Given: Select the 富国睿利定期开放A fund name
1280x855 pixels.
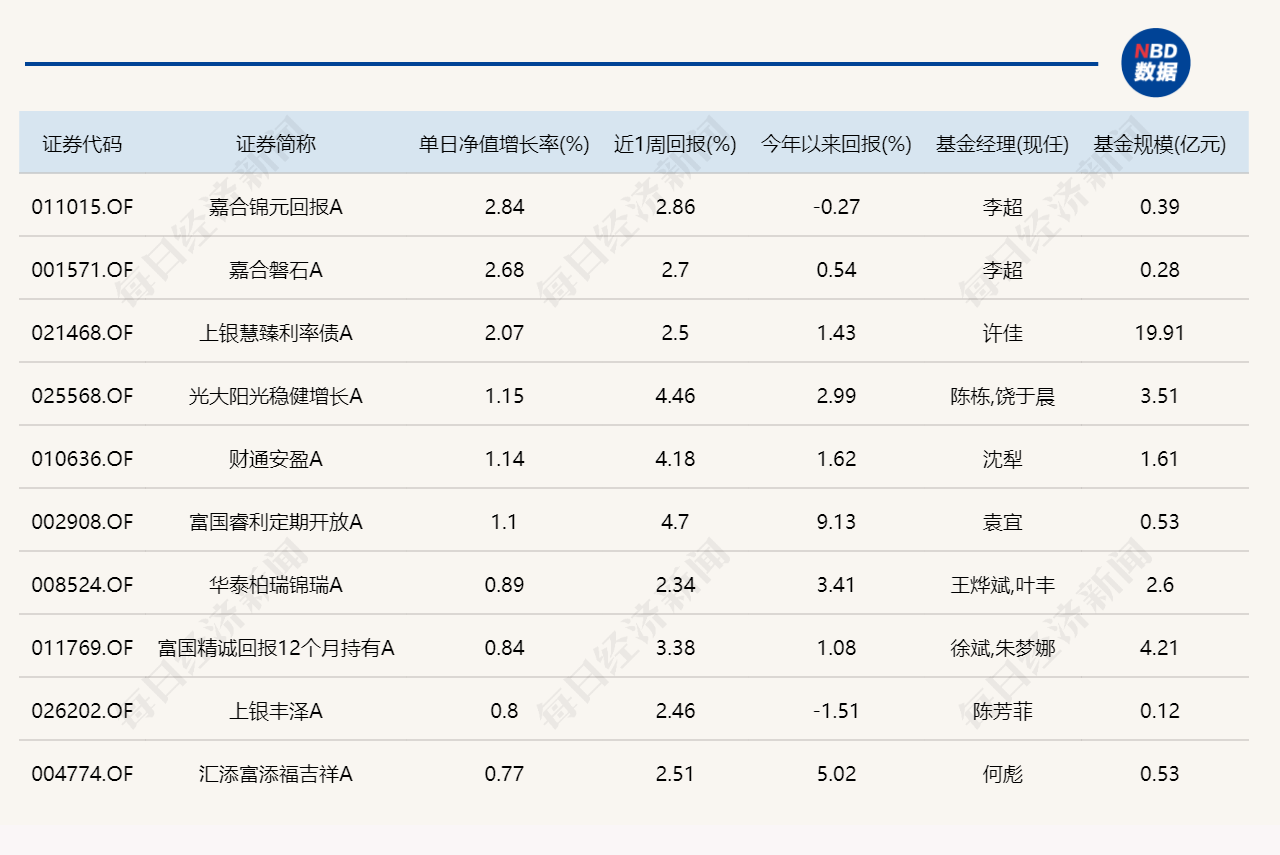Looking at the screenshot, I should tap(276, 522).
